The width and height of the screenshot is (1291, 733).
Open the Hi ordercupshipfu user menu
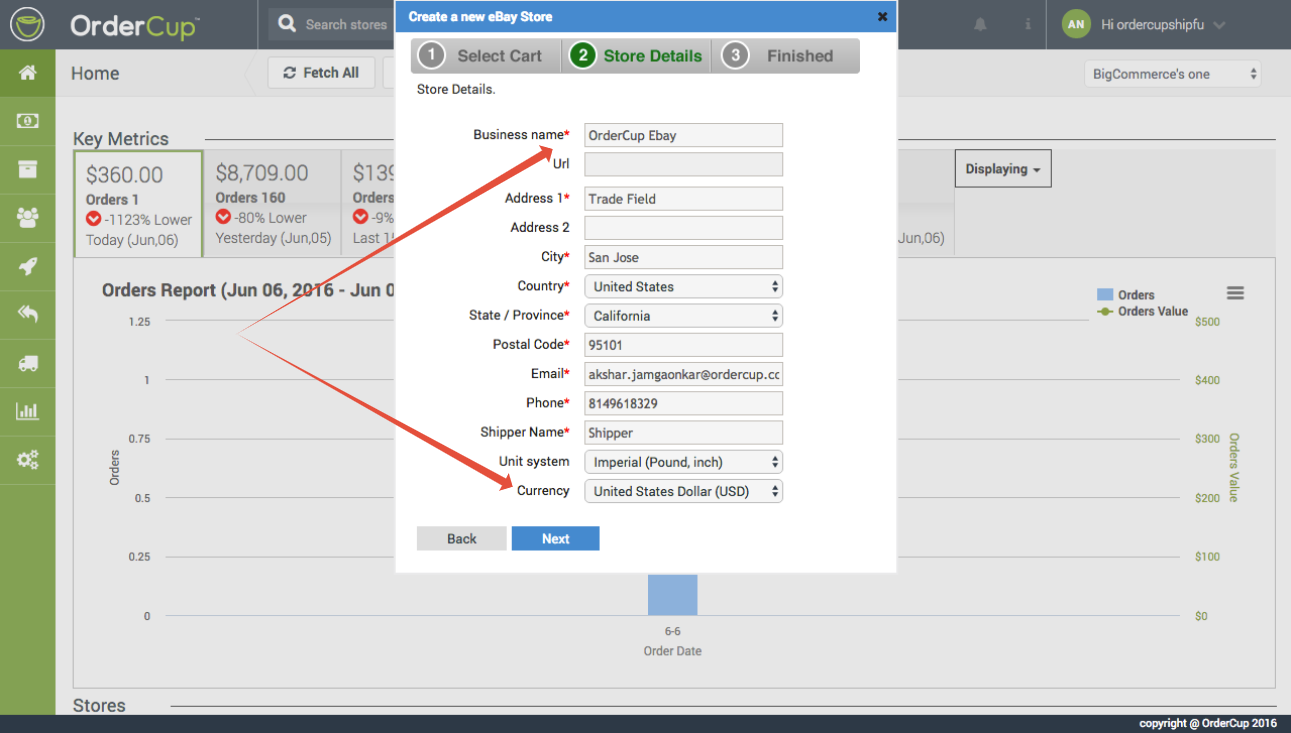pos(1162,25)
